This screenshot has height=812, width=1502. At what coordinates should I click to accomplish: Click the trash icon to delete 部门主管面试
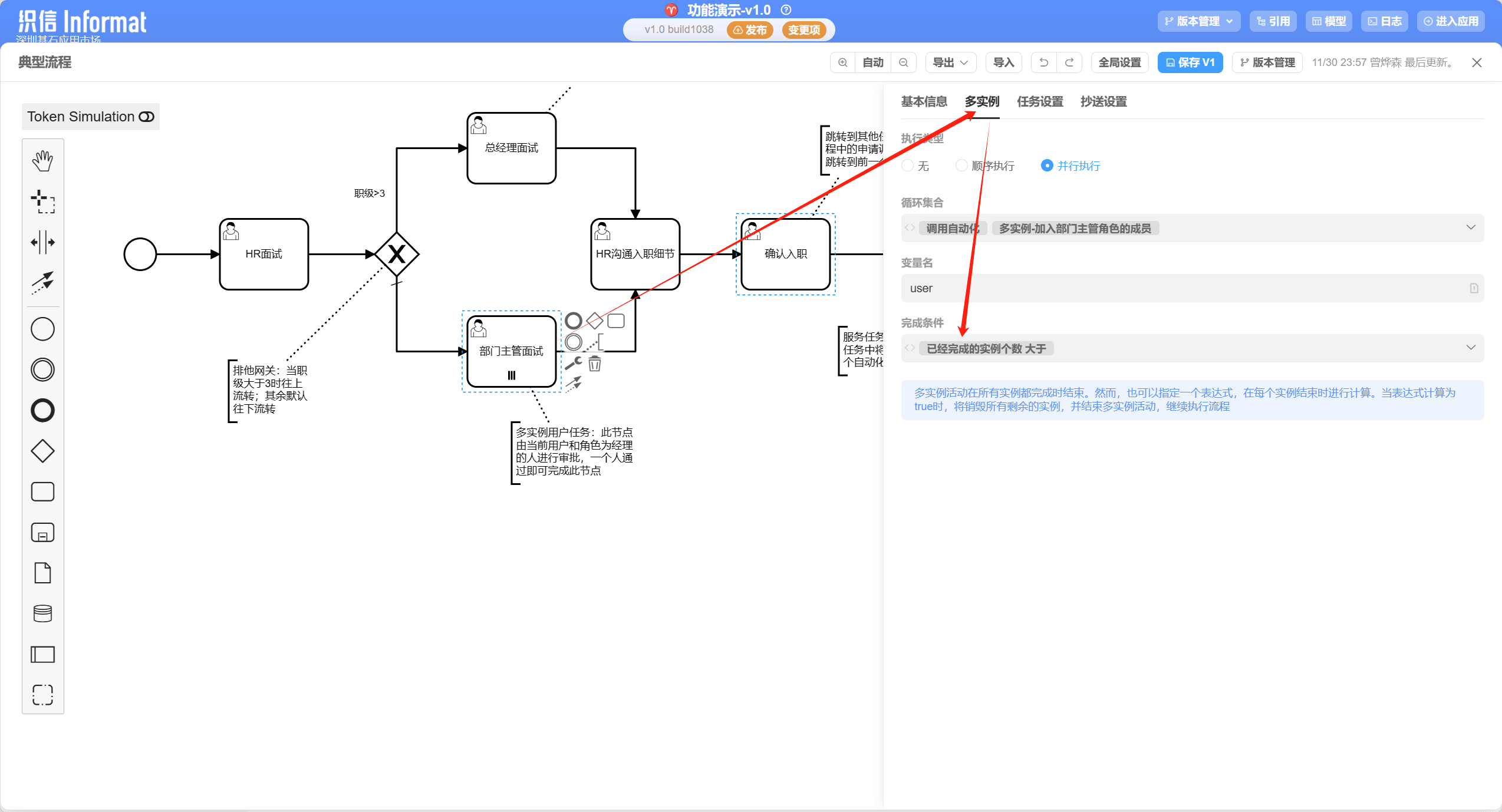click(x=595, y=364)
